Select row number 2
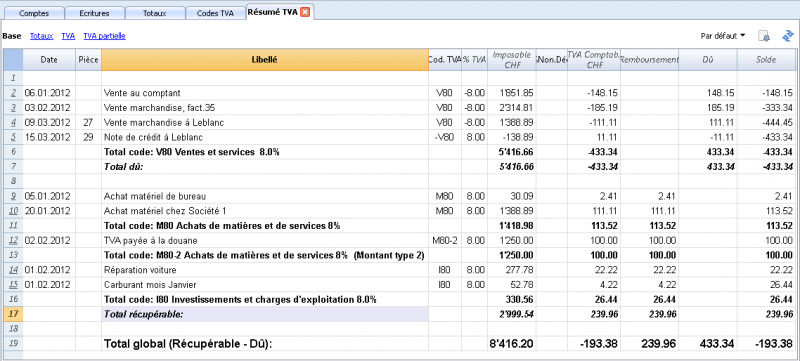This screenshot has width=800, height=361. coord(13,93)
